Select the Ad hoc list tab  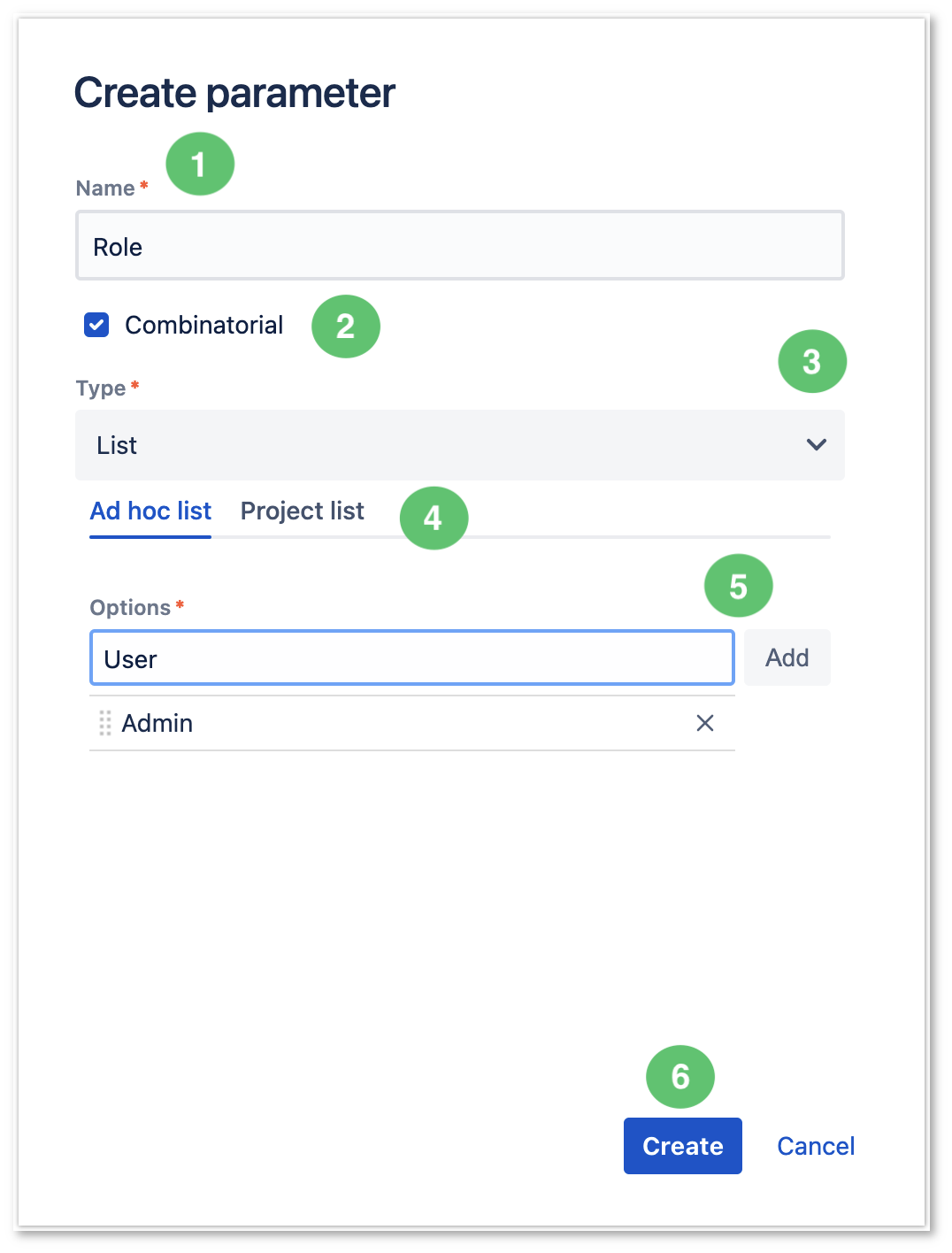(150, 511)
